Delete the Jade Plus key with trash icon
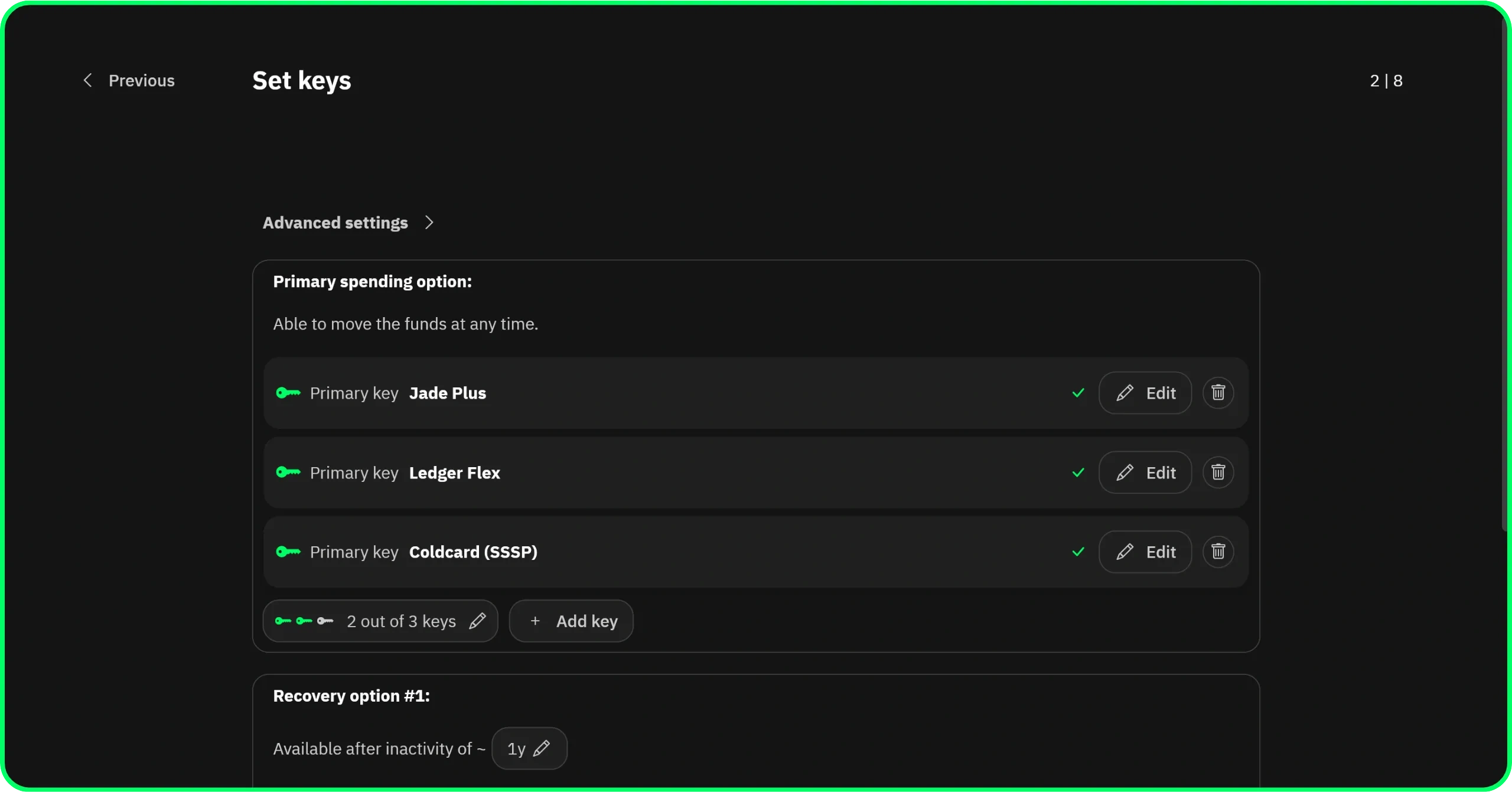 click(1218, 393)
